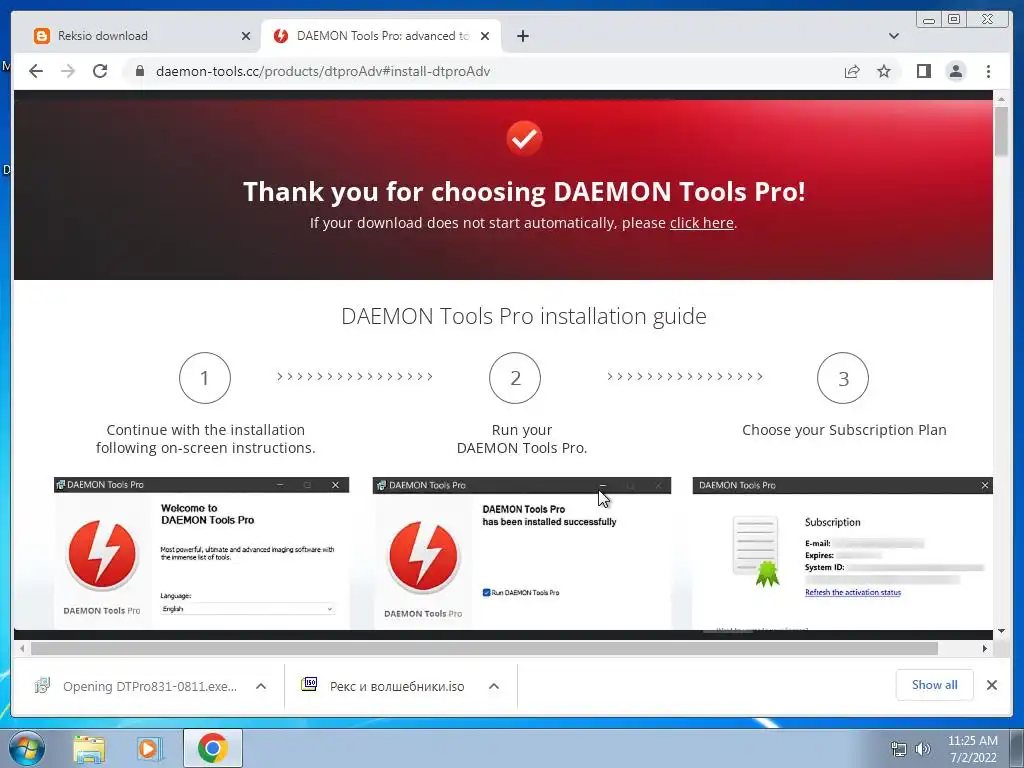Image resolution: width=1024 pixels, height=768 pixels.
Task: Click the vertical scrollbar down arrow
Action: point(1001,631)
